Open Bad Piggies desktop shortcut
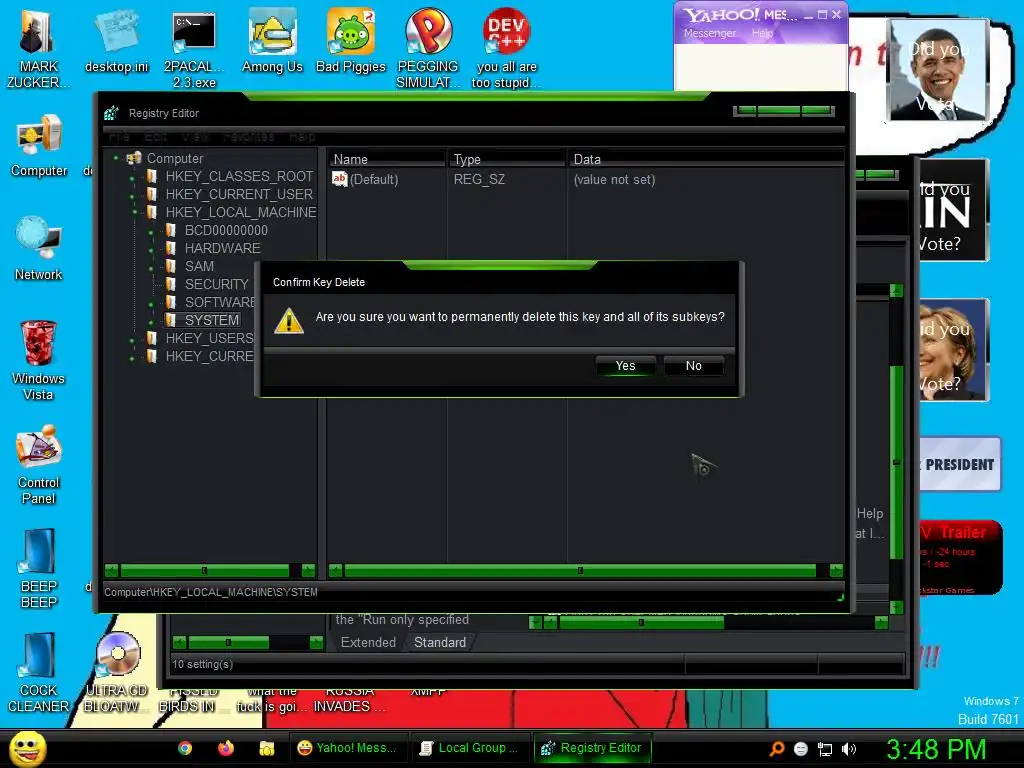The height and width of the screenshot is (768, 1024). coord(351,42)
